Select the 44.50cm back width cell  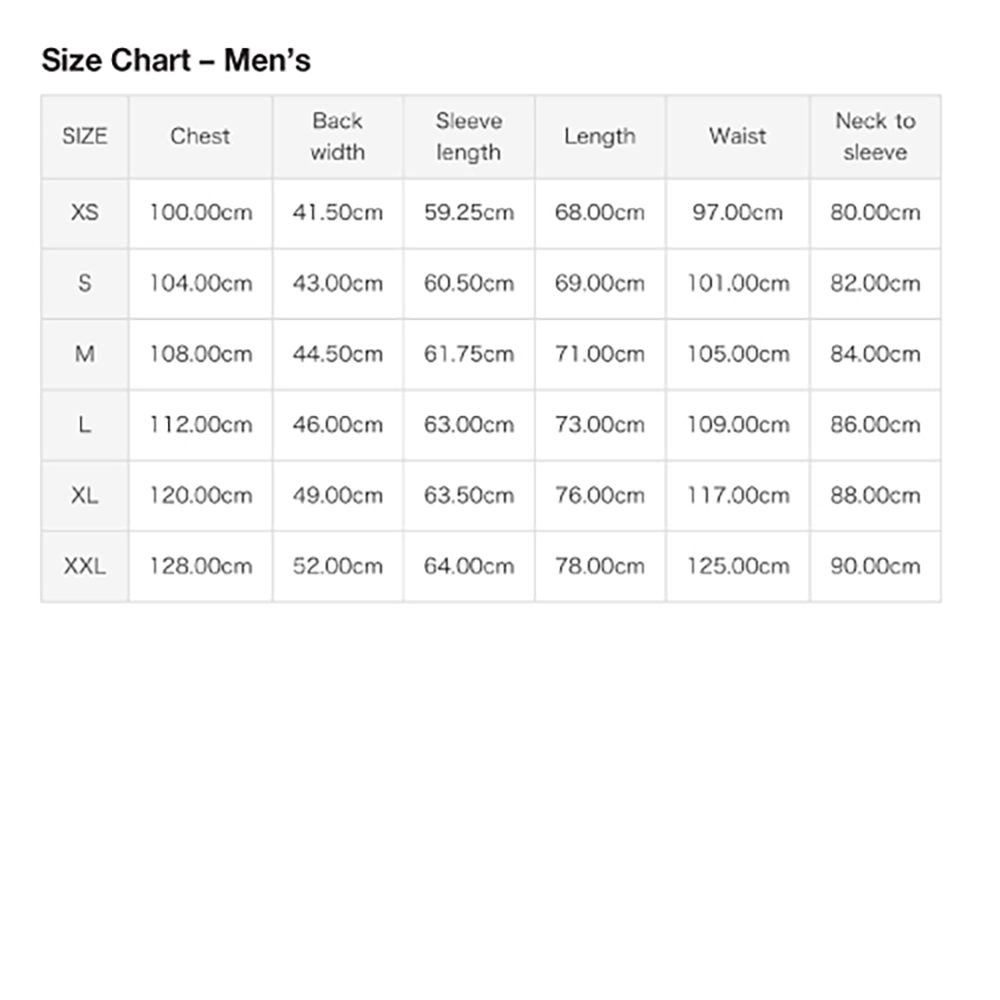[338, 355]
